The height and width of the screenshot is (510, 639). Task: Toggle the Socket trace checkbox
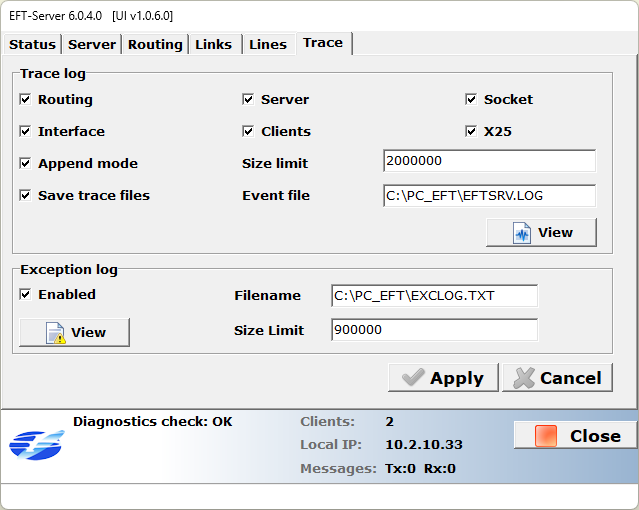click(471, 99)
